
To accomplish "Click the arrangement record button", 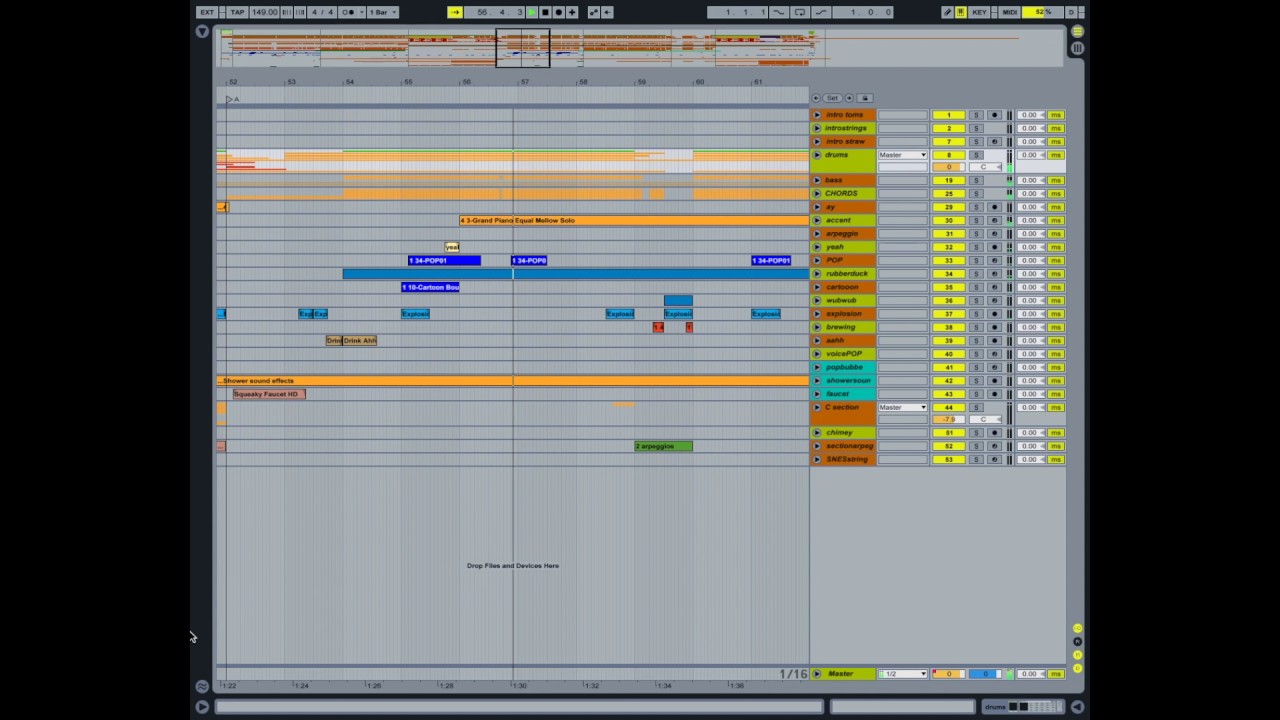I will [558, 12].
